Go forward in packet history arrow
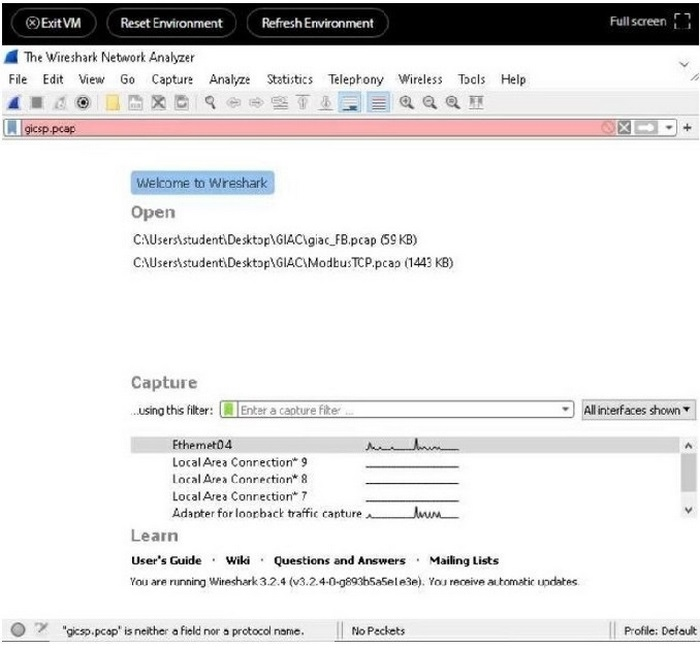Screen dimensions: 700x648 pyautogui.click(x=256, y=103)
